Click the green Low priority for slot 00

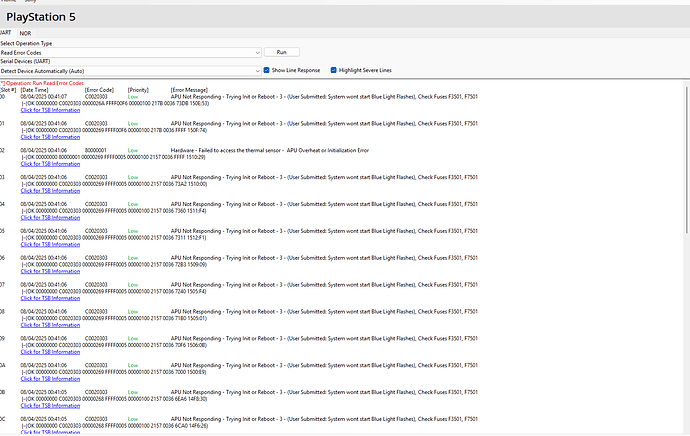point(133,97)
